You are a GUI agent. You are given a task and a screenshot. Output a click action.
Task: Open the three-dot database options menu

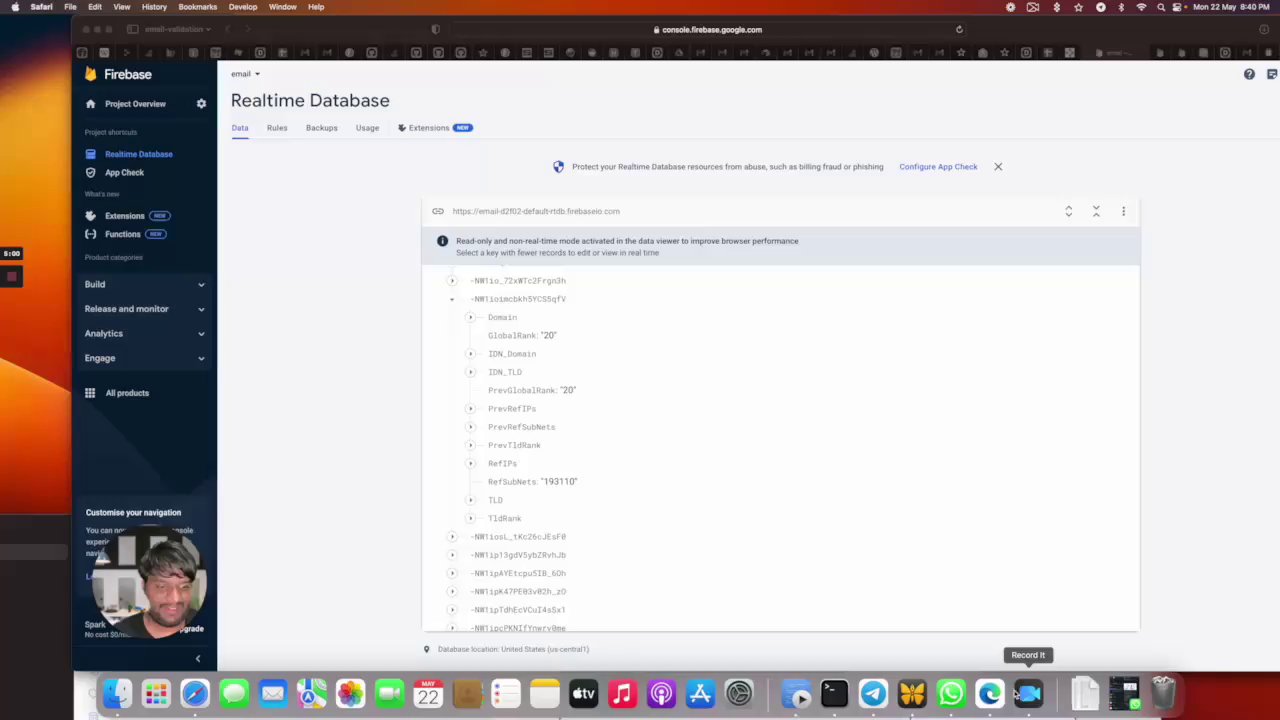point(1123,211)
